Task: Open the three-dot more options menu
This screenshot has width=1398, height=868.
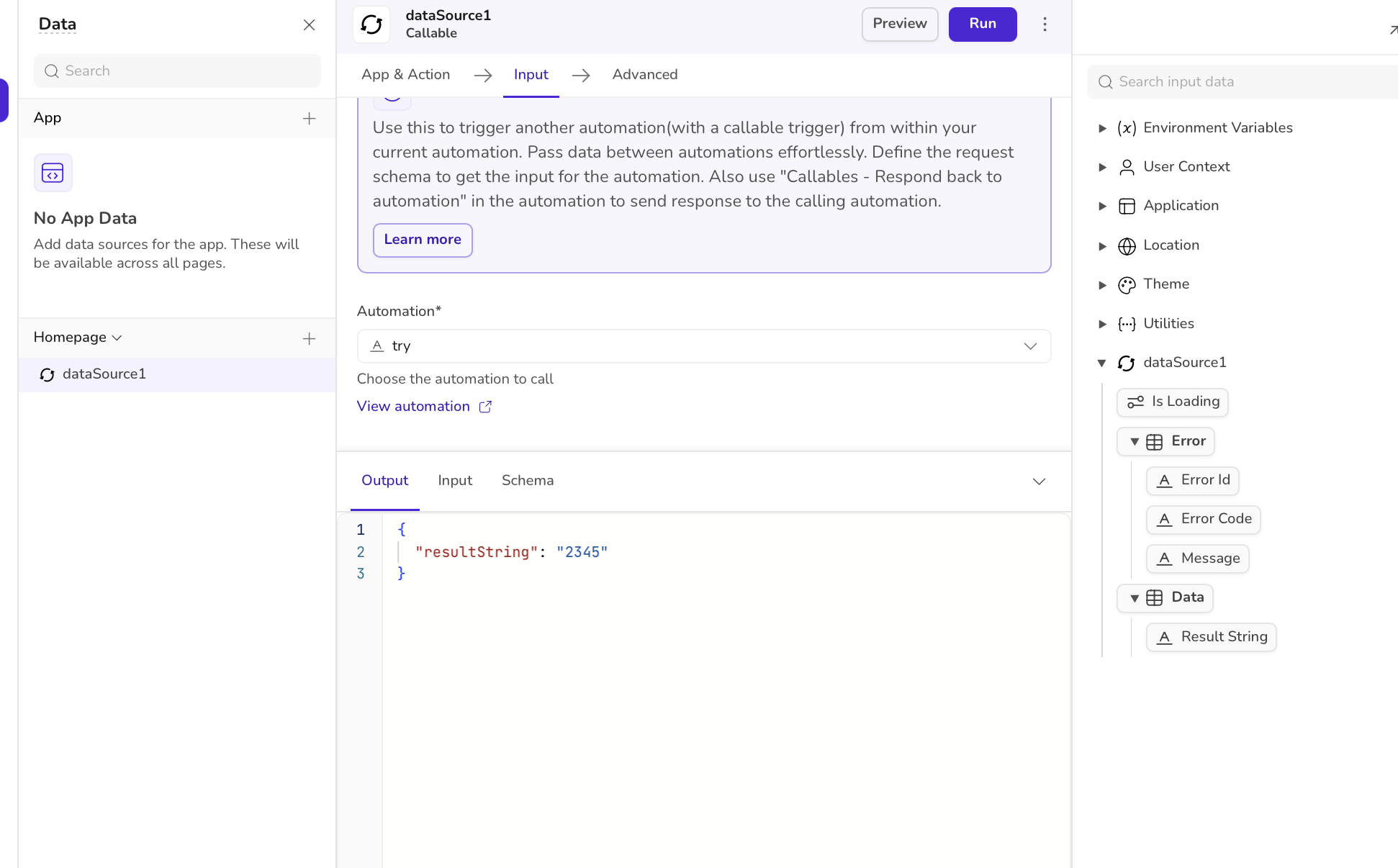Action: click(x=1045, y=24)
